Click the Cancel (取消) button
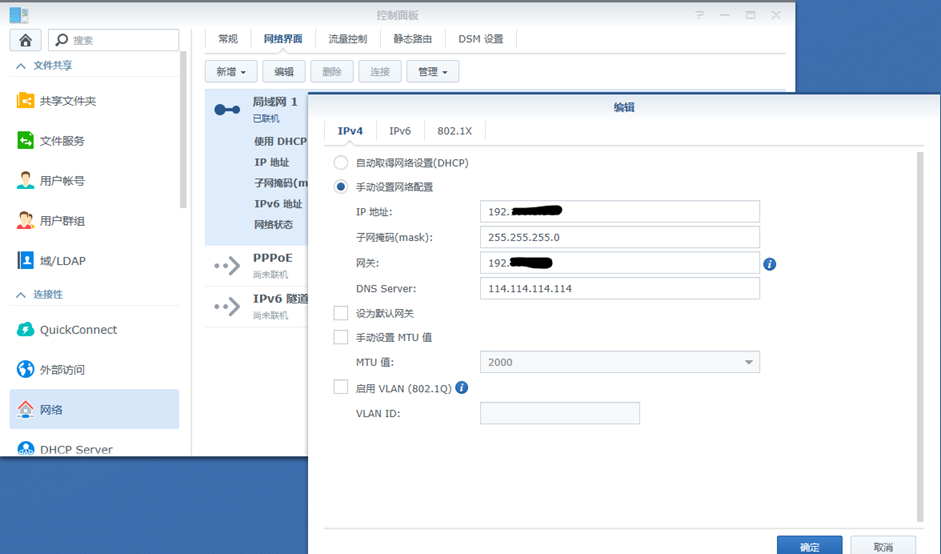941x554 pixels. tap(882, 546)
